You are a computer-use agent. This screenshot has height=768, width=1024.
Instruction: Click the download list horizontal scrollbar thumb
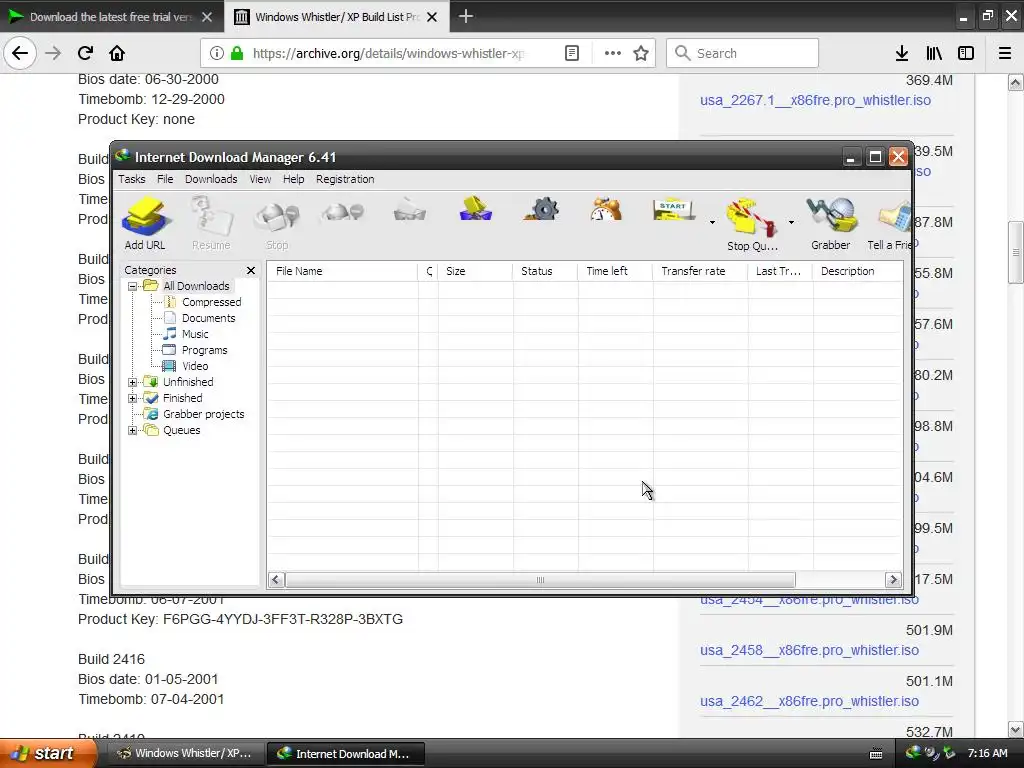[540, 580]
